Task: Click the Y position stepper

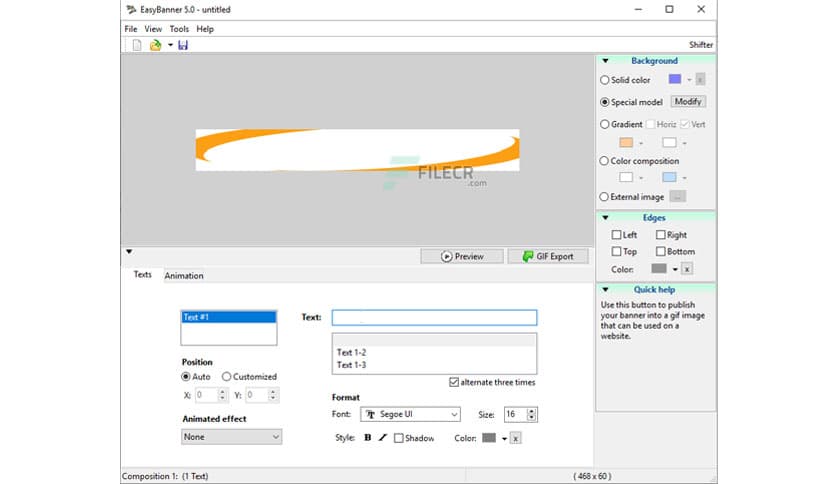Action: [272, 395]
